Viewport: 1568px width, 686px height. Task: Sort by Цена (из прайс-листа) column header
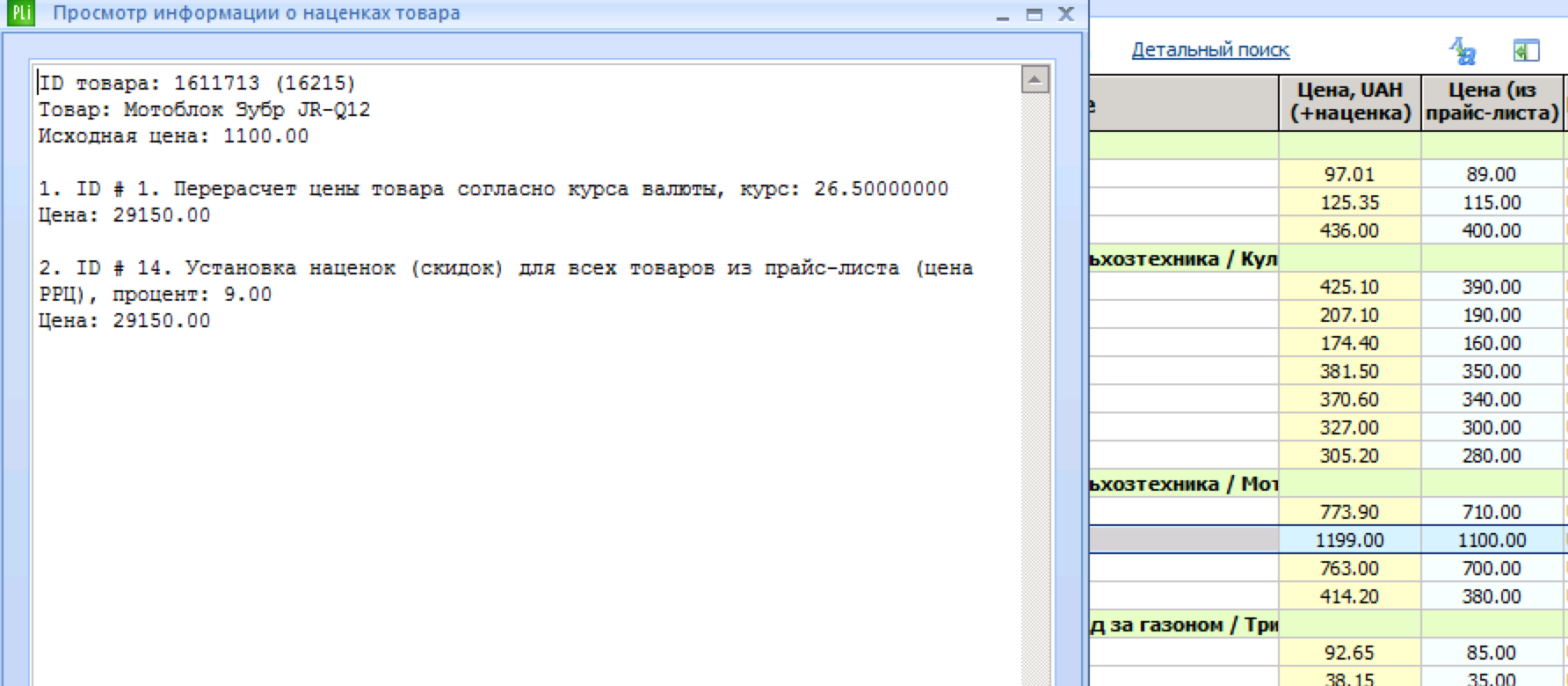point(1492,102)
